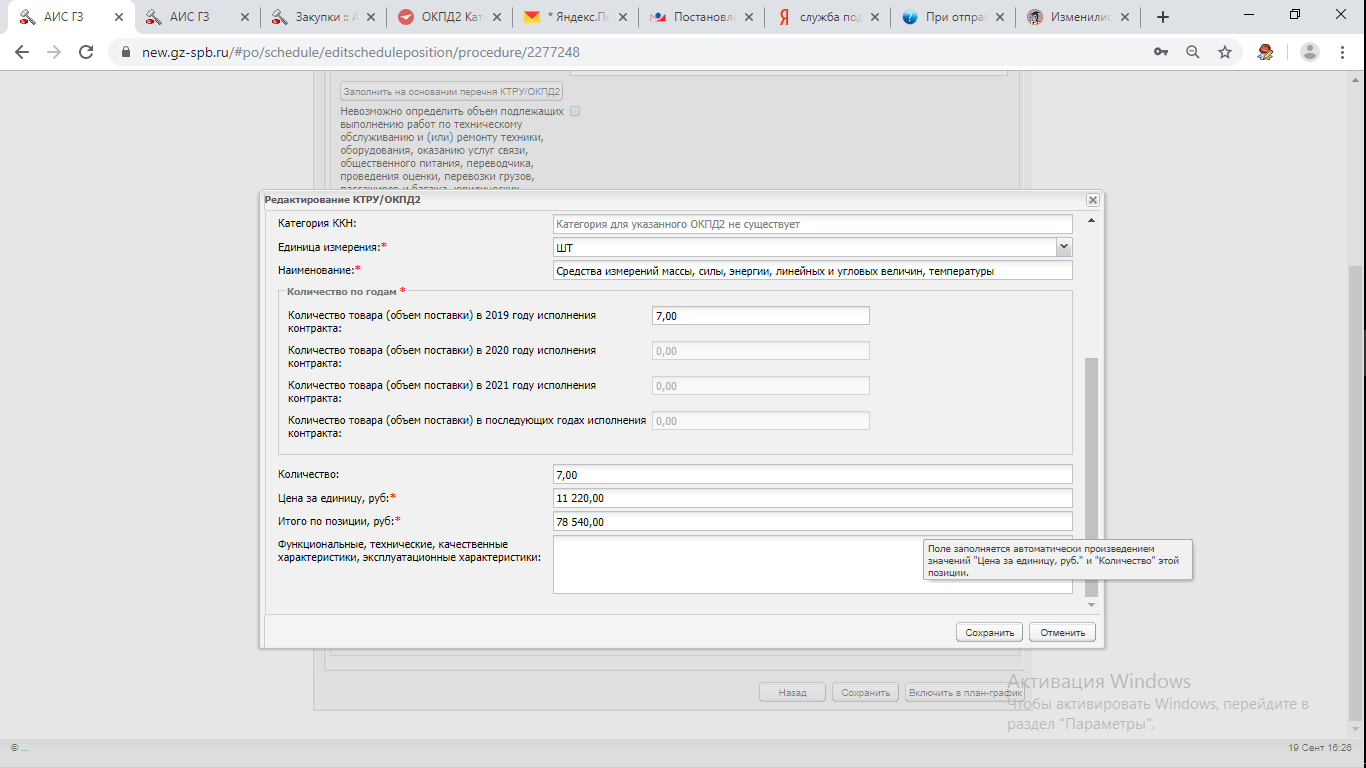Click the Наименование input field
1366x768 pixels.
coord(812,270)
